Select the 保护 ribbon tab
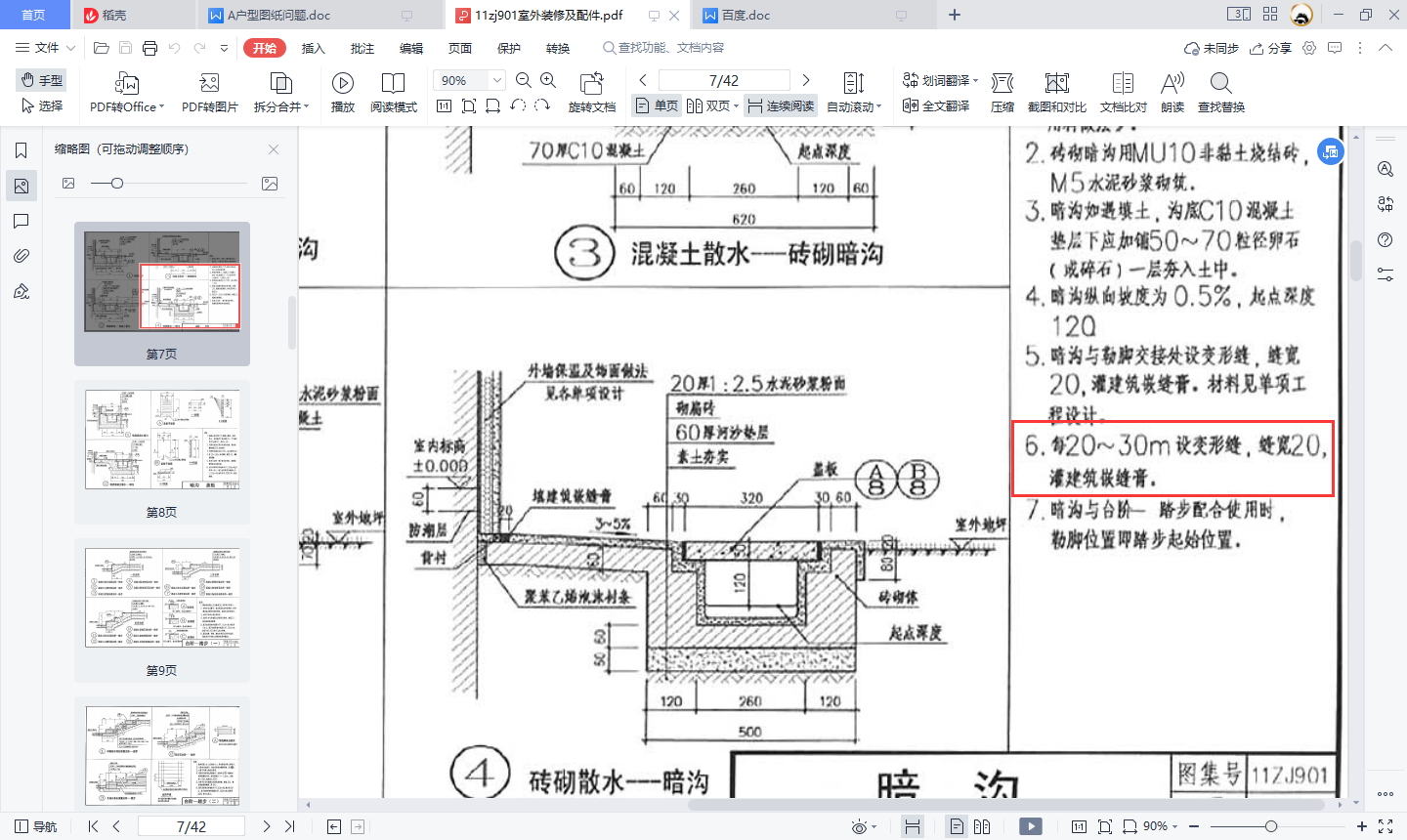 [x=509, y=48]
